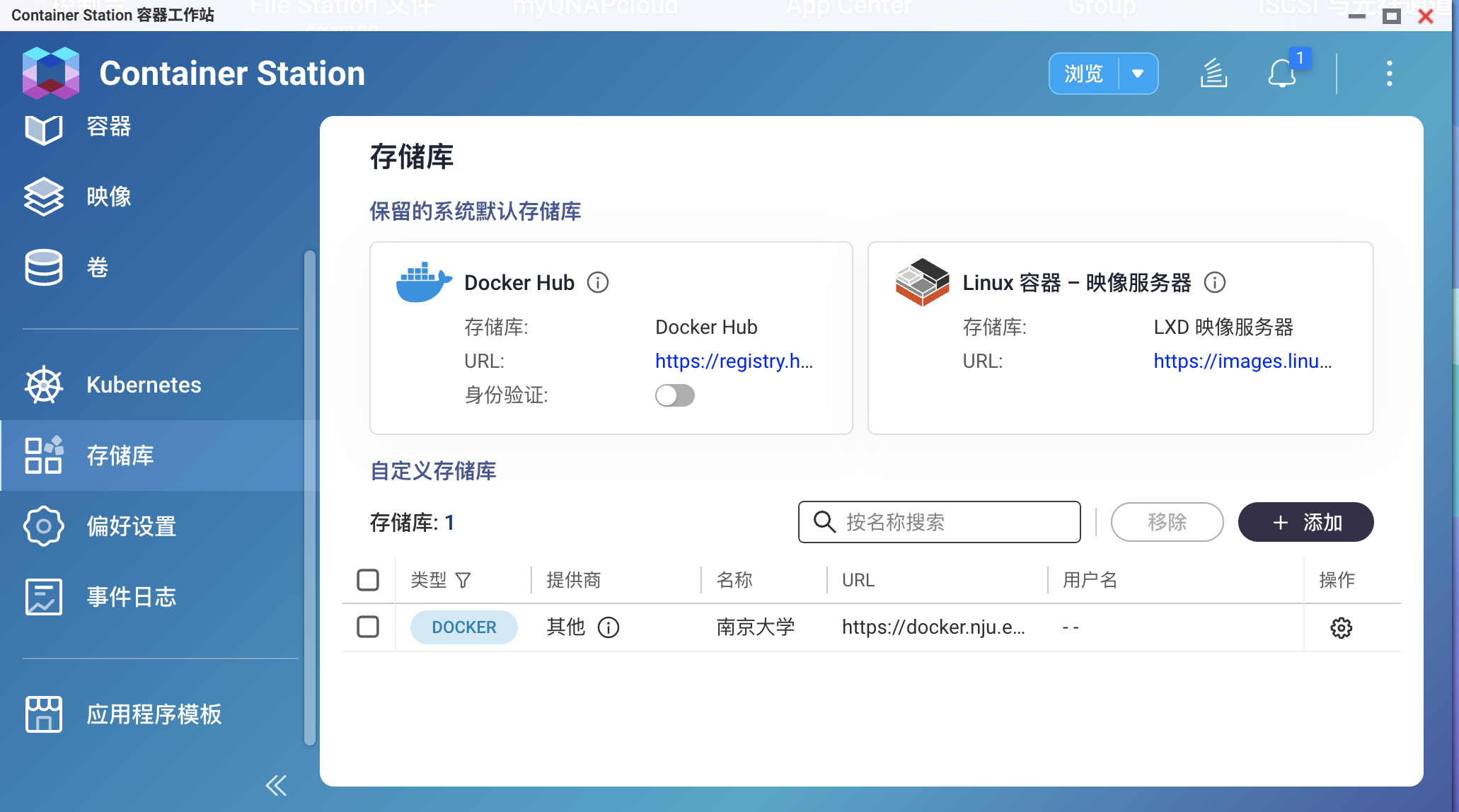This screenshot has width=1459, height=812.
Task: Click the DOCKER type badge
Action: pyautogui.click(x=464, y=627)
